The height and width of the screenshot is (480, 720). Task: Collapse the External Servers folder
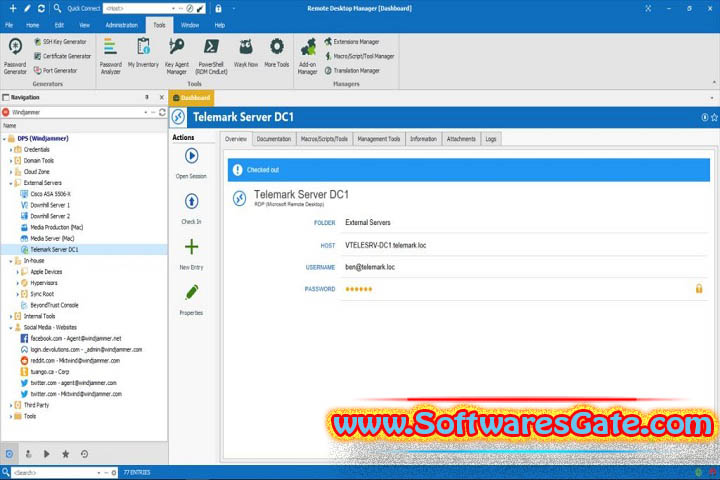coord(11,183)
